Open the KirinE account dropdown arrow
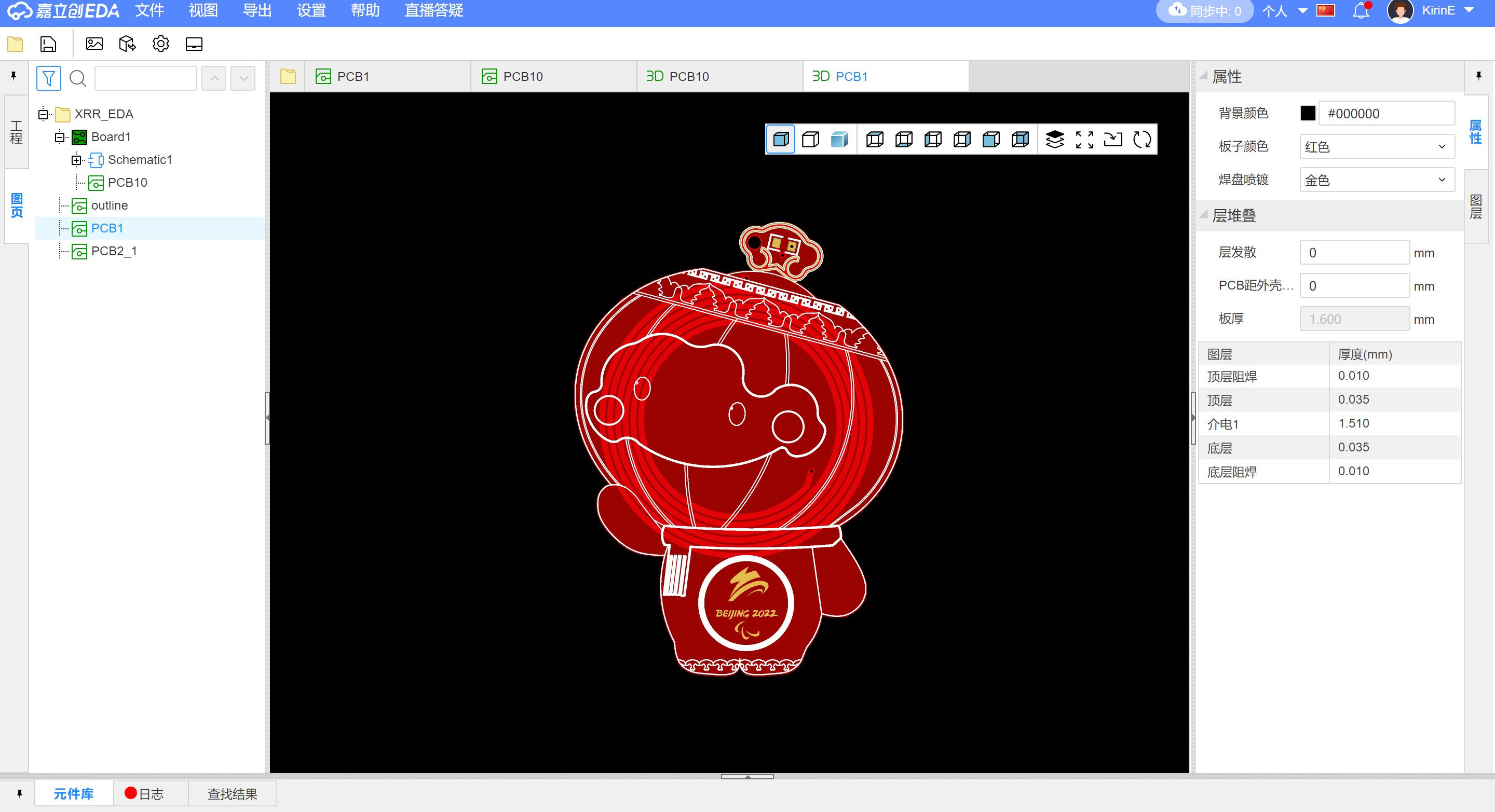1495x812 pixels. pos(1470,10)
